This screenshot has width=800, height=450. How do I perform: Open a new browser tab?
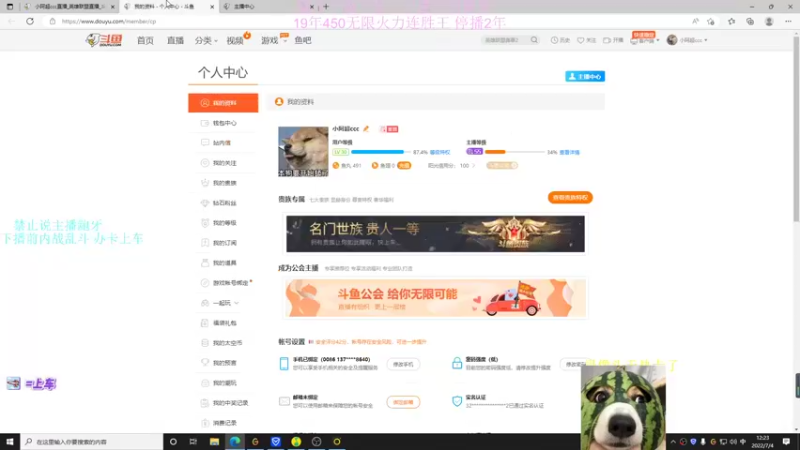[x=326, y=7]
